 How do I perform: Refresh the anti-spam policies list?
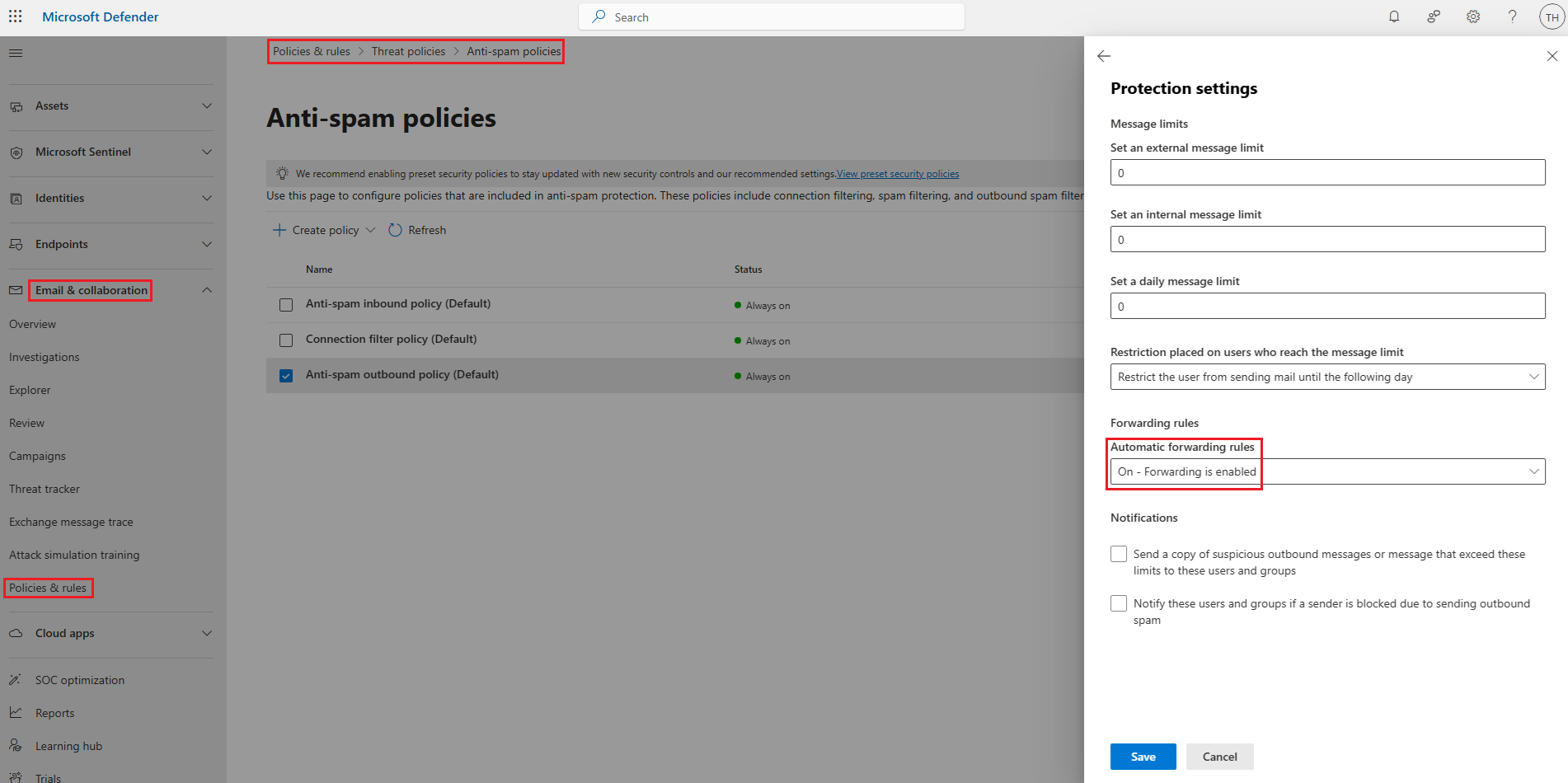[x=417, y=230]
